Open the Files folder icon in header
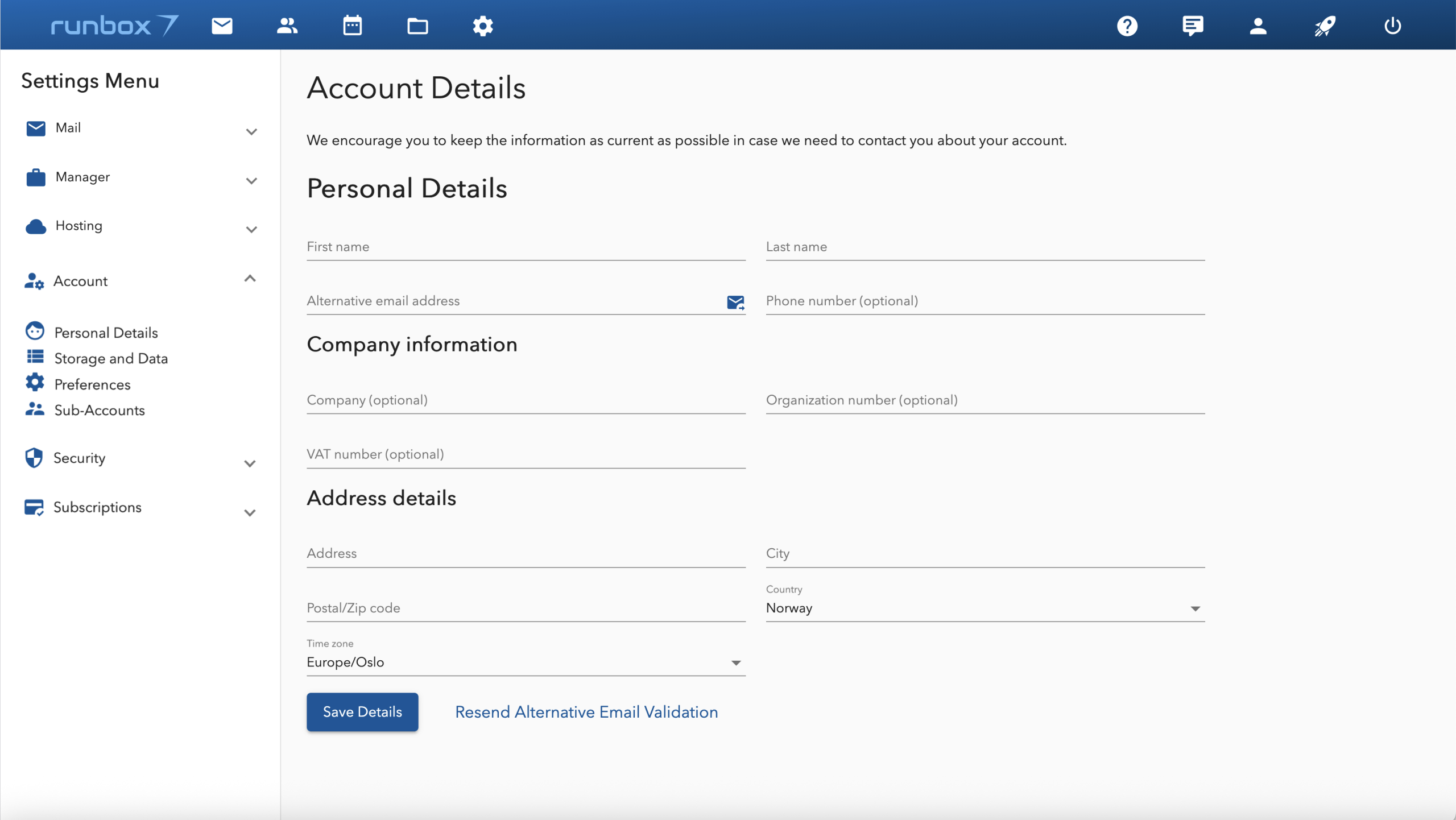This screenshot has width=1456, height=820. [x=417, y=26]
